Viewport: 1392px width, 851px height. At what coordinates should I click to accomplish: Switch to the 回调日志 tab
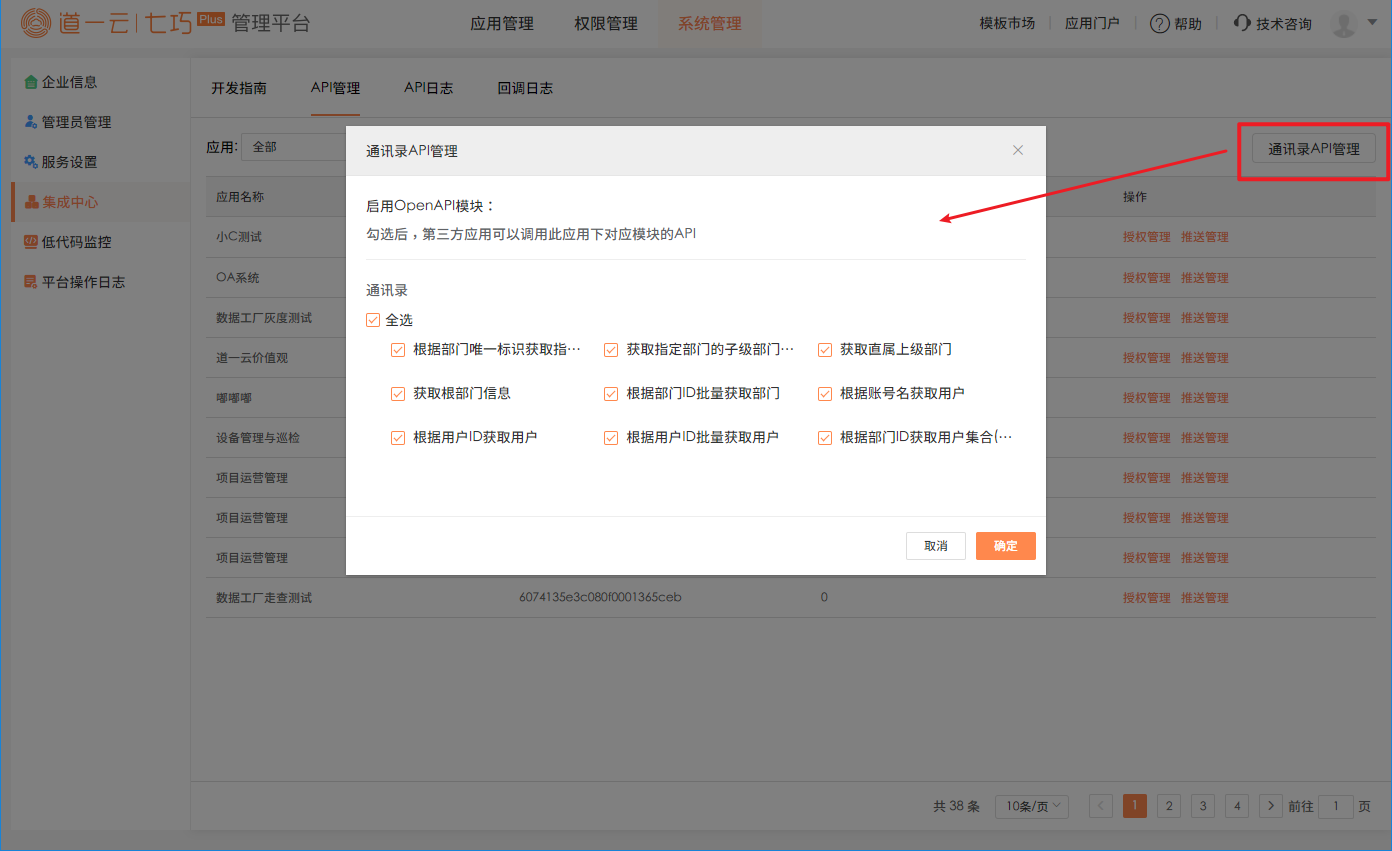[525, 88]
